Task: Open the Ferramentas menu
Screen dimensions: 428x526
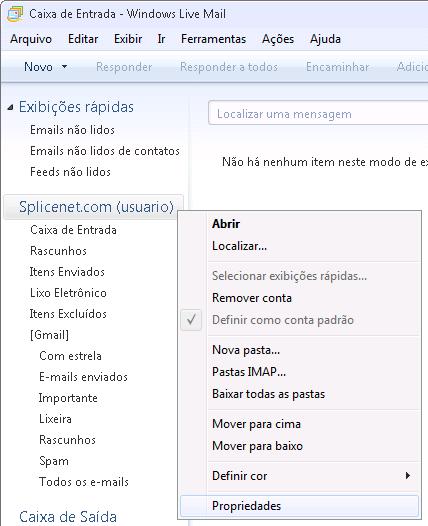Action: coord(213,39)
